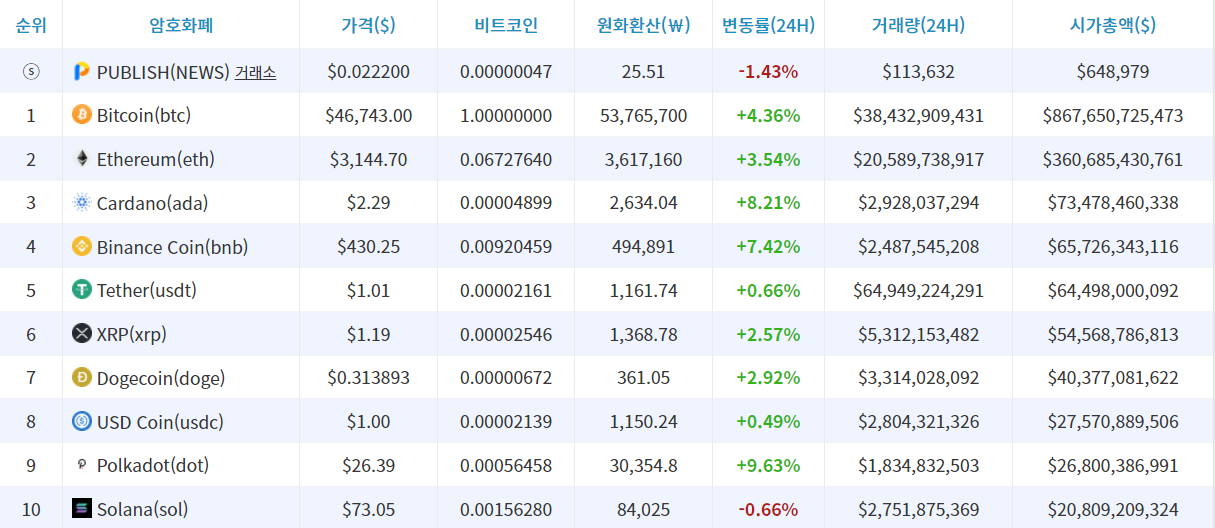
Task: Click Bitcoin market cap $867,650,725,473
Action: click(1113, 115)
